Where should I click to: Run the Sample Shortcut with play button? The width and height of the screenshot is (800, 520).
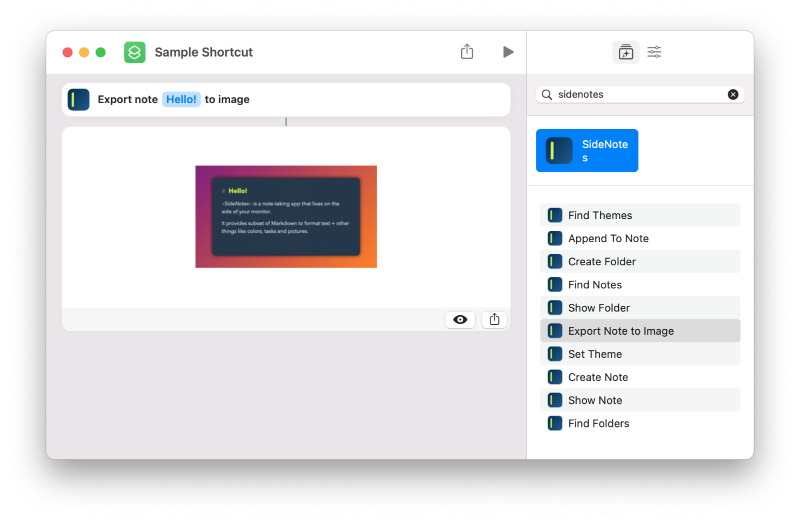[508, 52]
